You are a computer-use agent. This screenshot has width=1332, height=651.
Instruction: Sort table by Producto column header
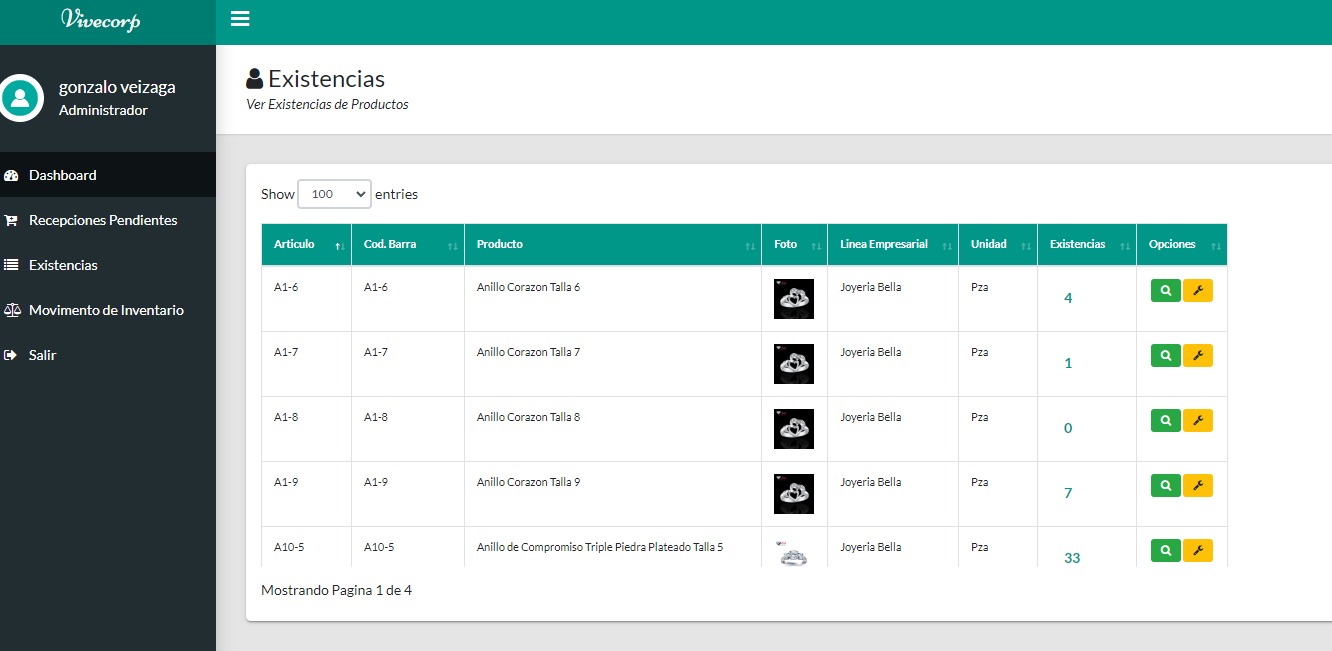click(612, 245)
